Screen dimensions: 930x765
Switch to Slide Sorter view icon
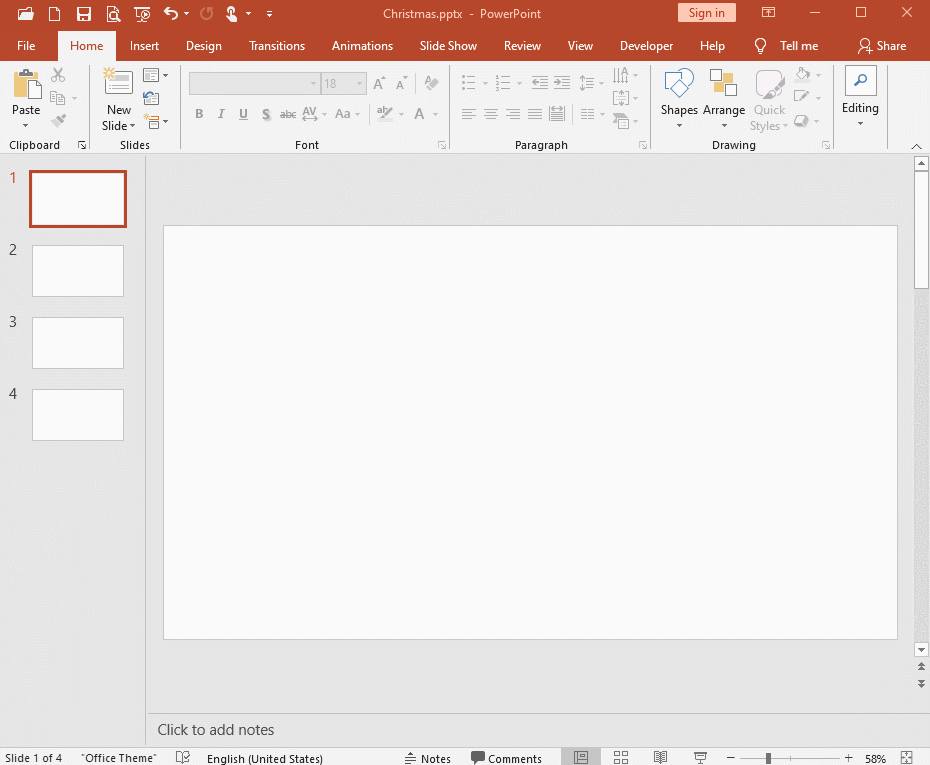coord(621,757)
